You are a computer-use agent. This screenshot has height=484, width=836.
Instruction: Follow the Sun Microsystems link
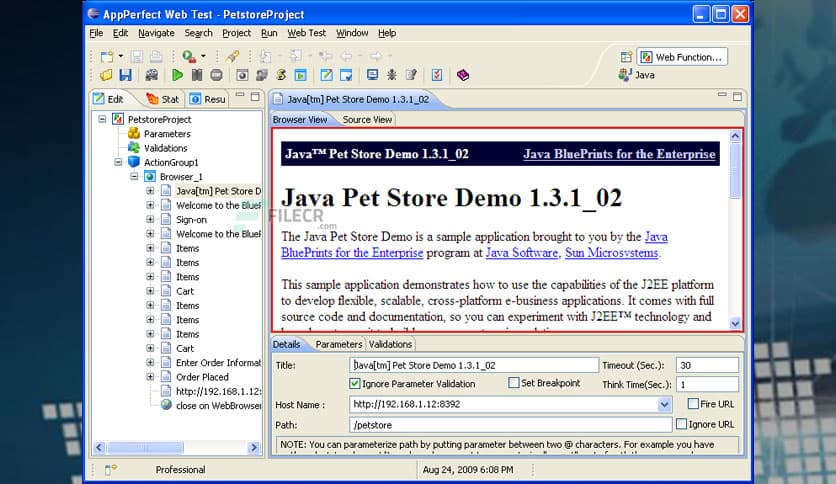tap(612, 253)
